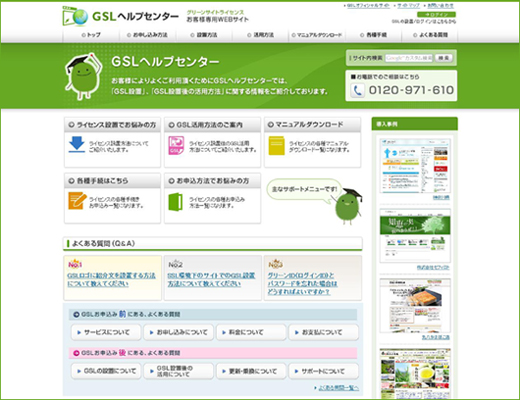520x400 pixels.
Task: Open the お申し込み方法 navigation tab
Action: (x=148, y=35)
